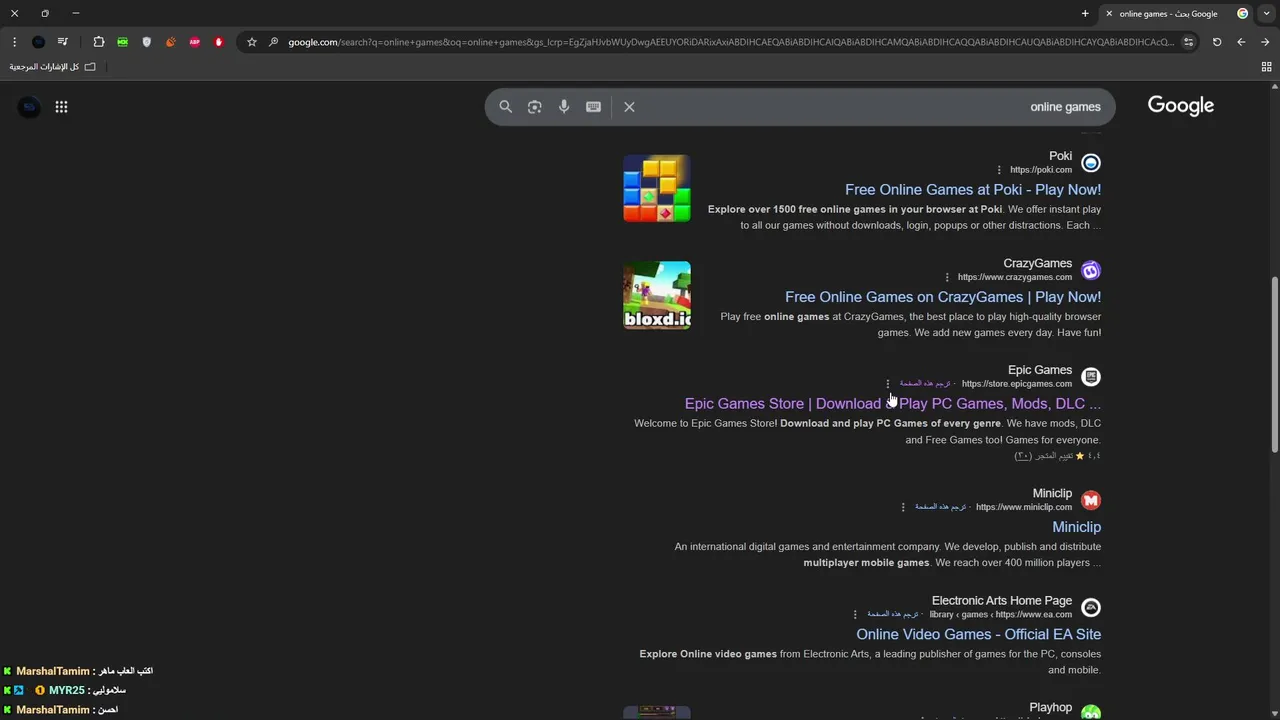1280x720 pixels.
Task: Open the Chrome profile avatar
Action: click(38, 42)
